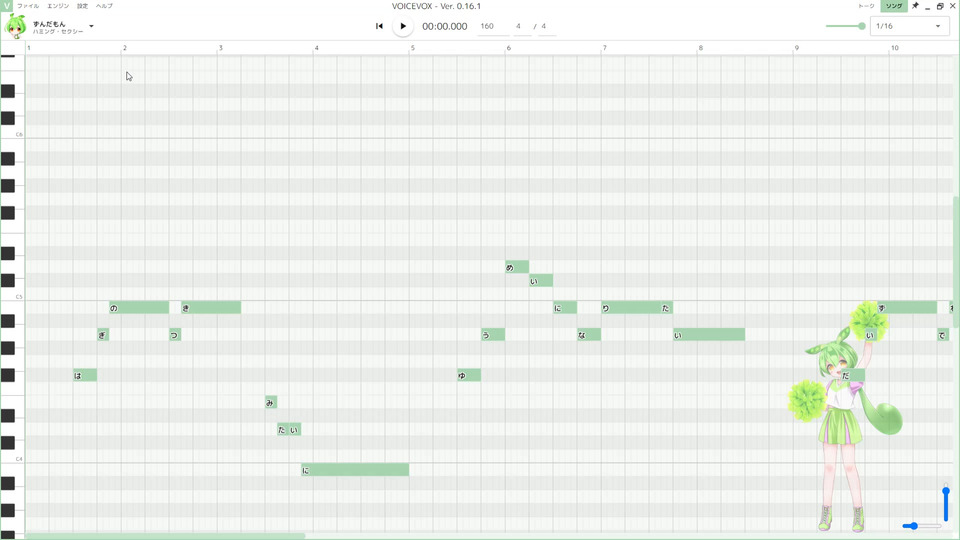Click the horizontal zoom slider

coord(921,526)
